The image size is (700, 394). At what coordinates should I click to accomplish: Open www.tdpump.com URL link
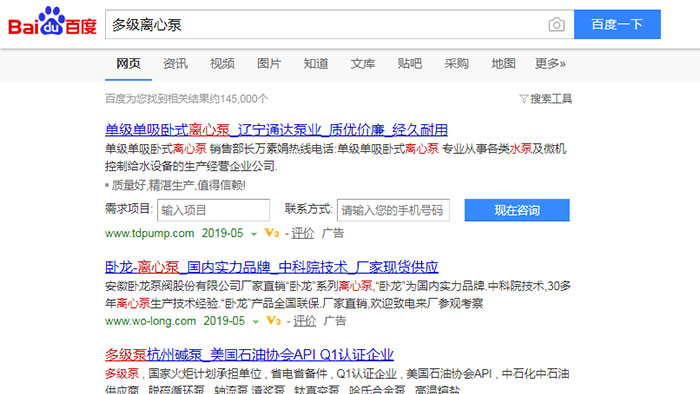click(150, 233)
